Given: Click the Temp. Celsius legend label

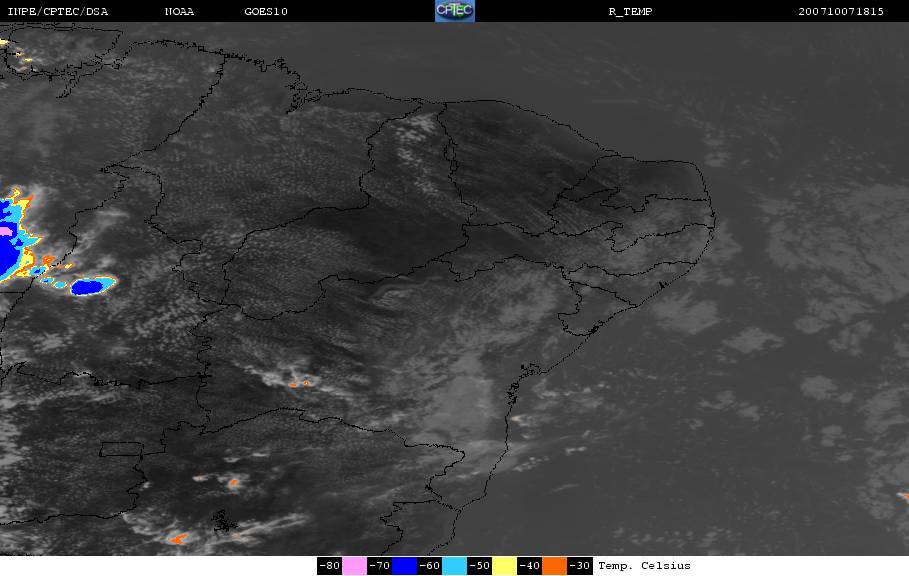Looking at the screenshot, I should click(x=644, y=566).
